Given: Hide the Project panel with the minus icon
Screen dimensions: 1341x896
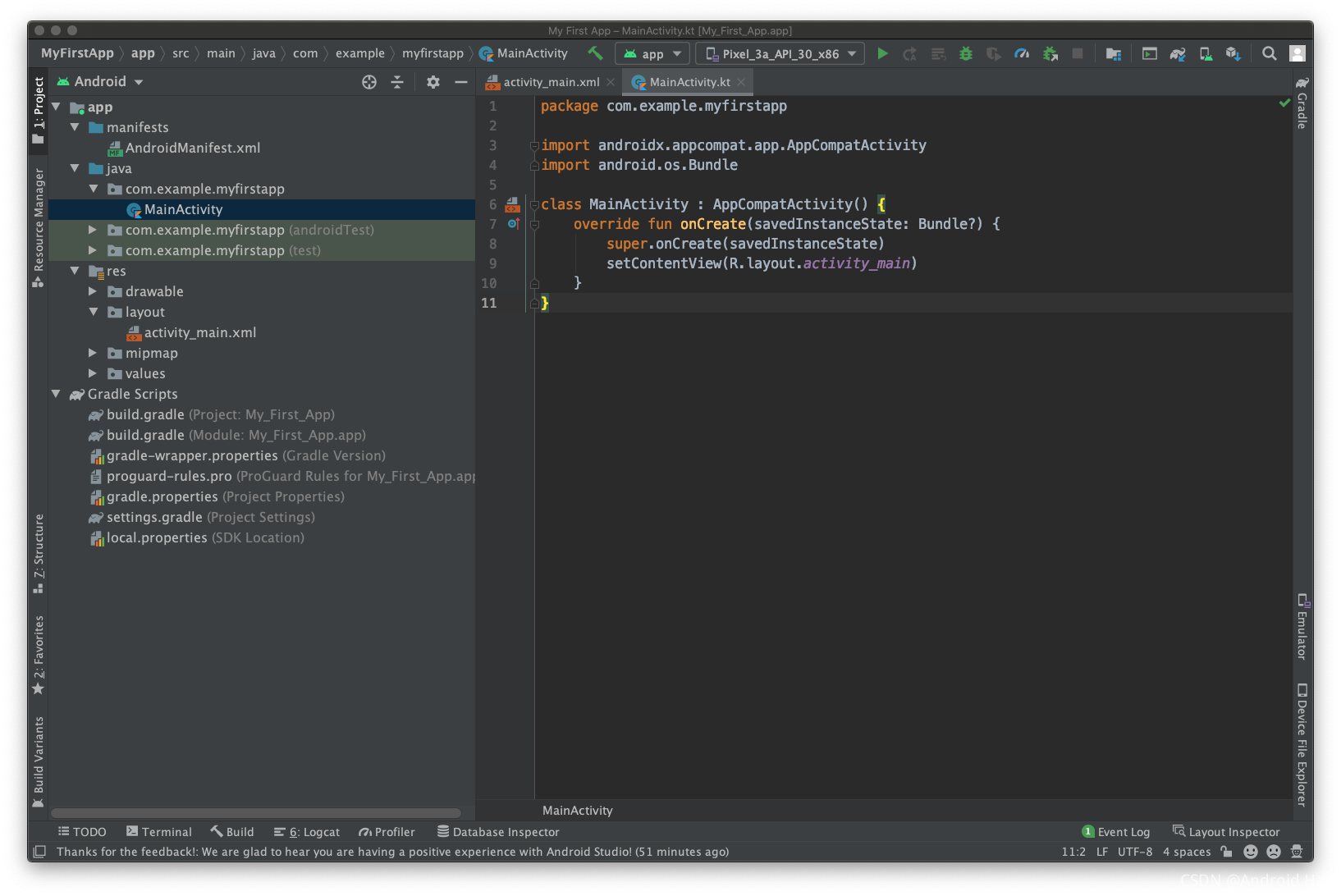Looking at the screenshot, I should tap(461, 82).
